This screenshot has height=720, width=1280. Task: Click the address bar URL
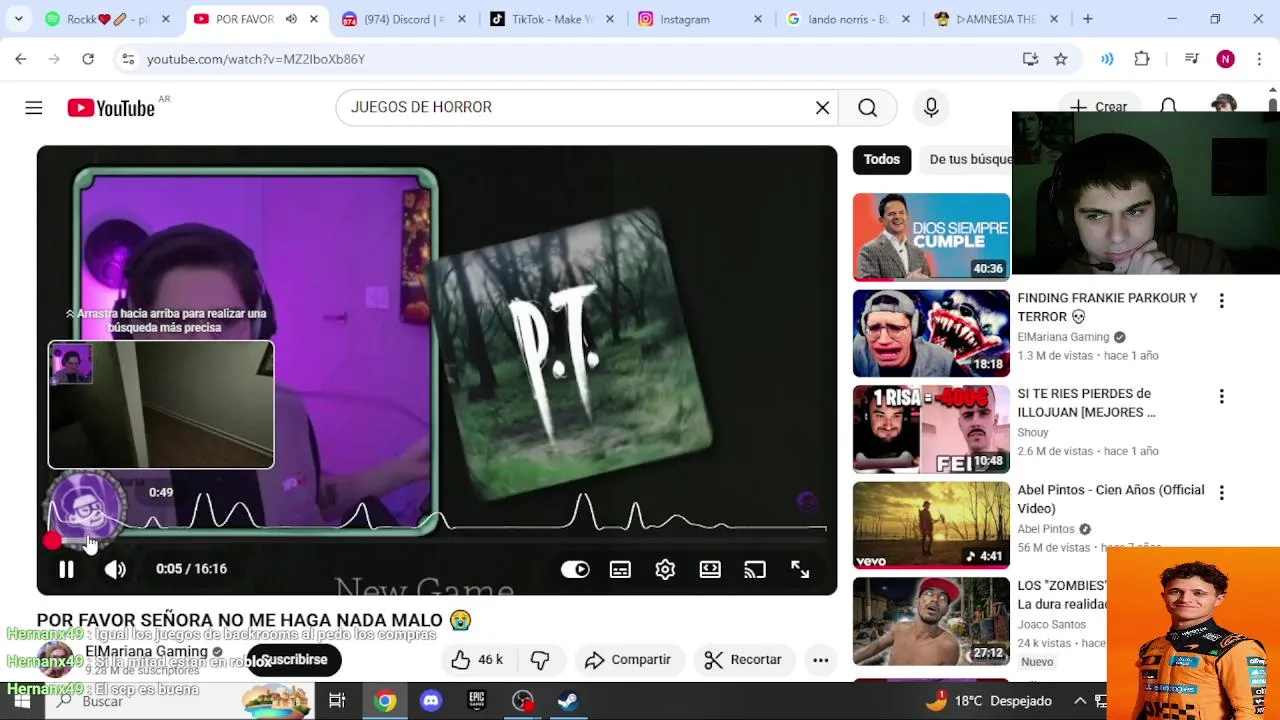(256, 59)
